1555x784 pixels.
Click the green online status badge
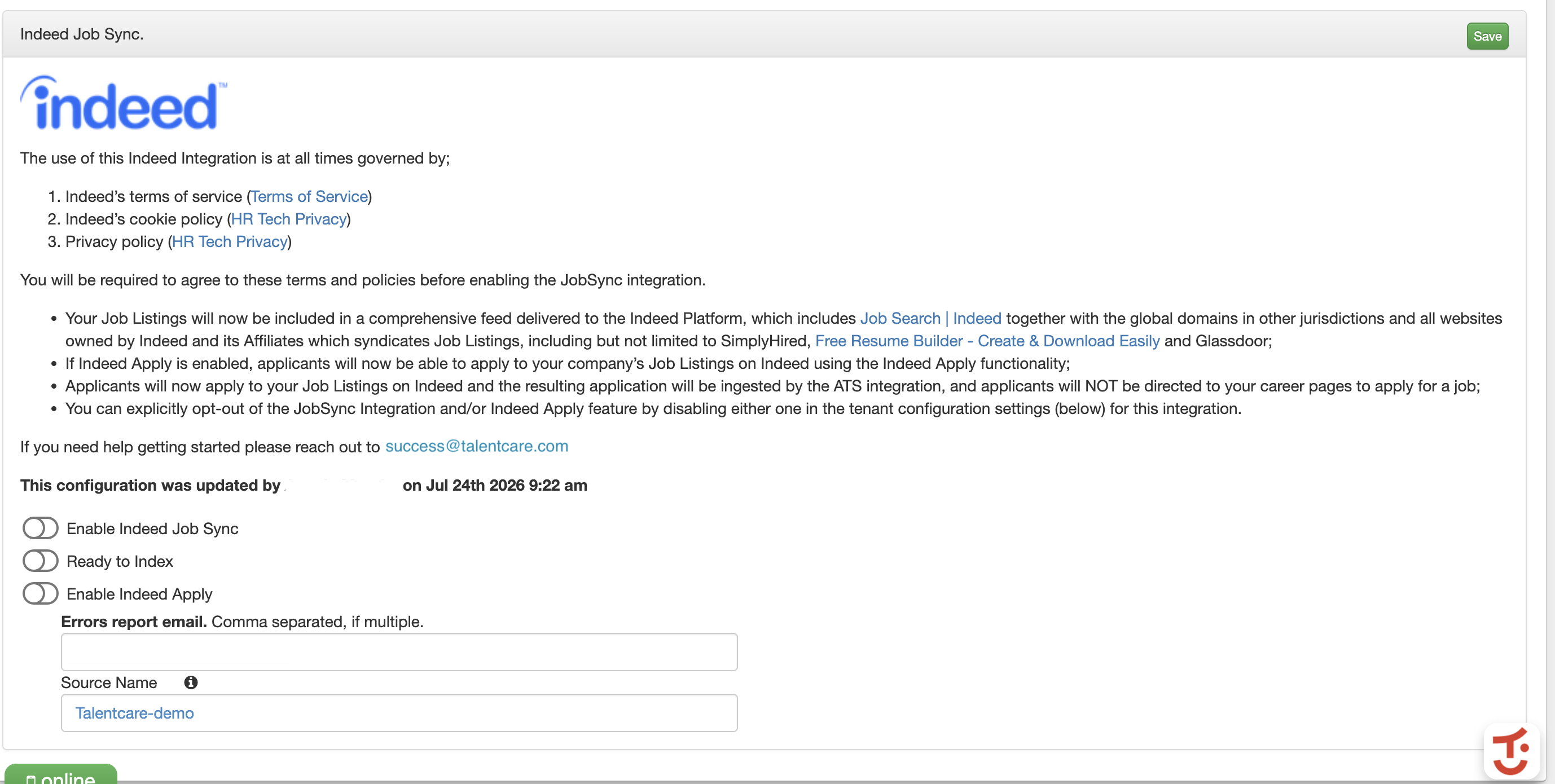(x=60, y=774)
